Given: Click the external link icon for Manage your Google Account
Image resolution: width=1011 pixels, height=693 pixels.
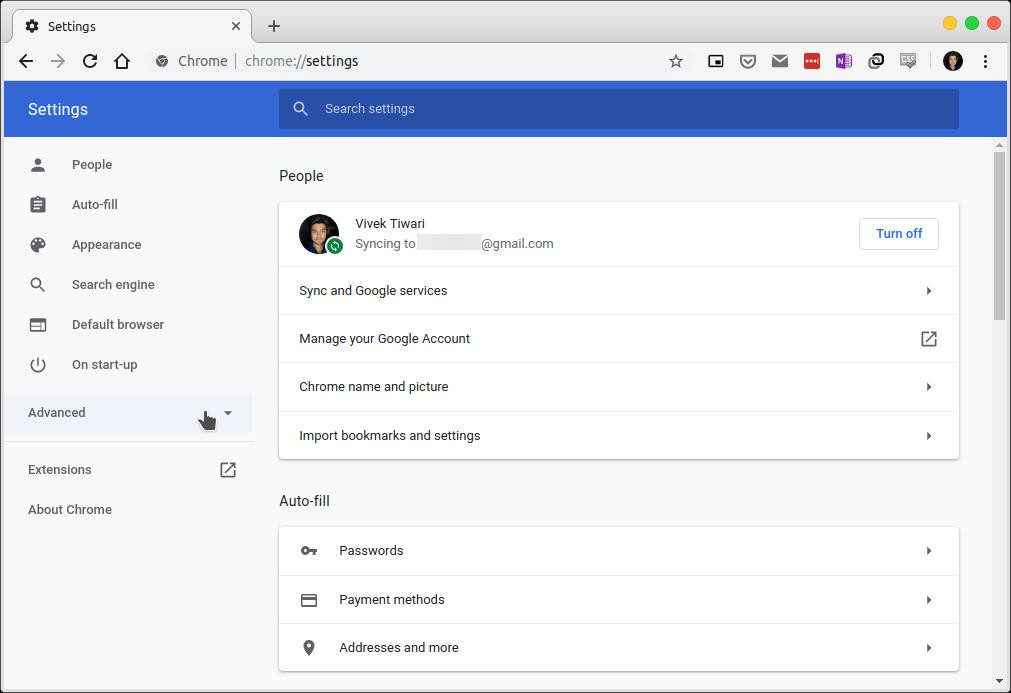Looking at the screenshot, I should [x=928, y=338].
